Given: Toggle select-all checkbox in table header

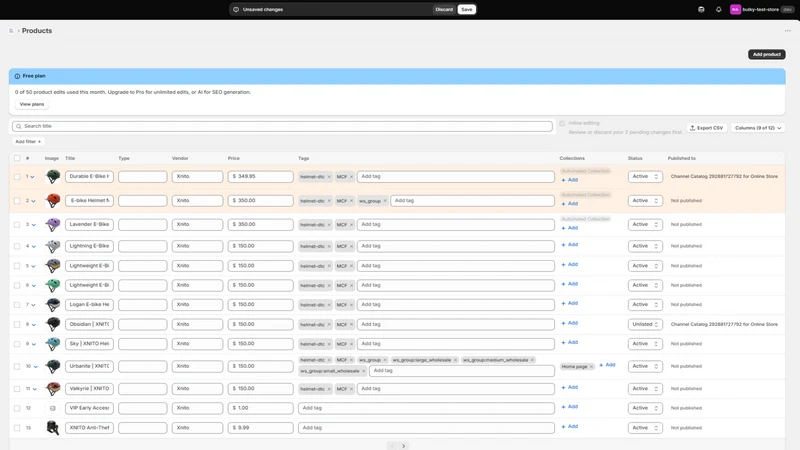Looking at the screenshot, I should pyautogui.click(x=17, y=158).
